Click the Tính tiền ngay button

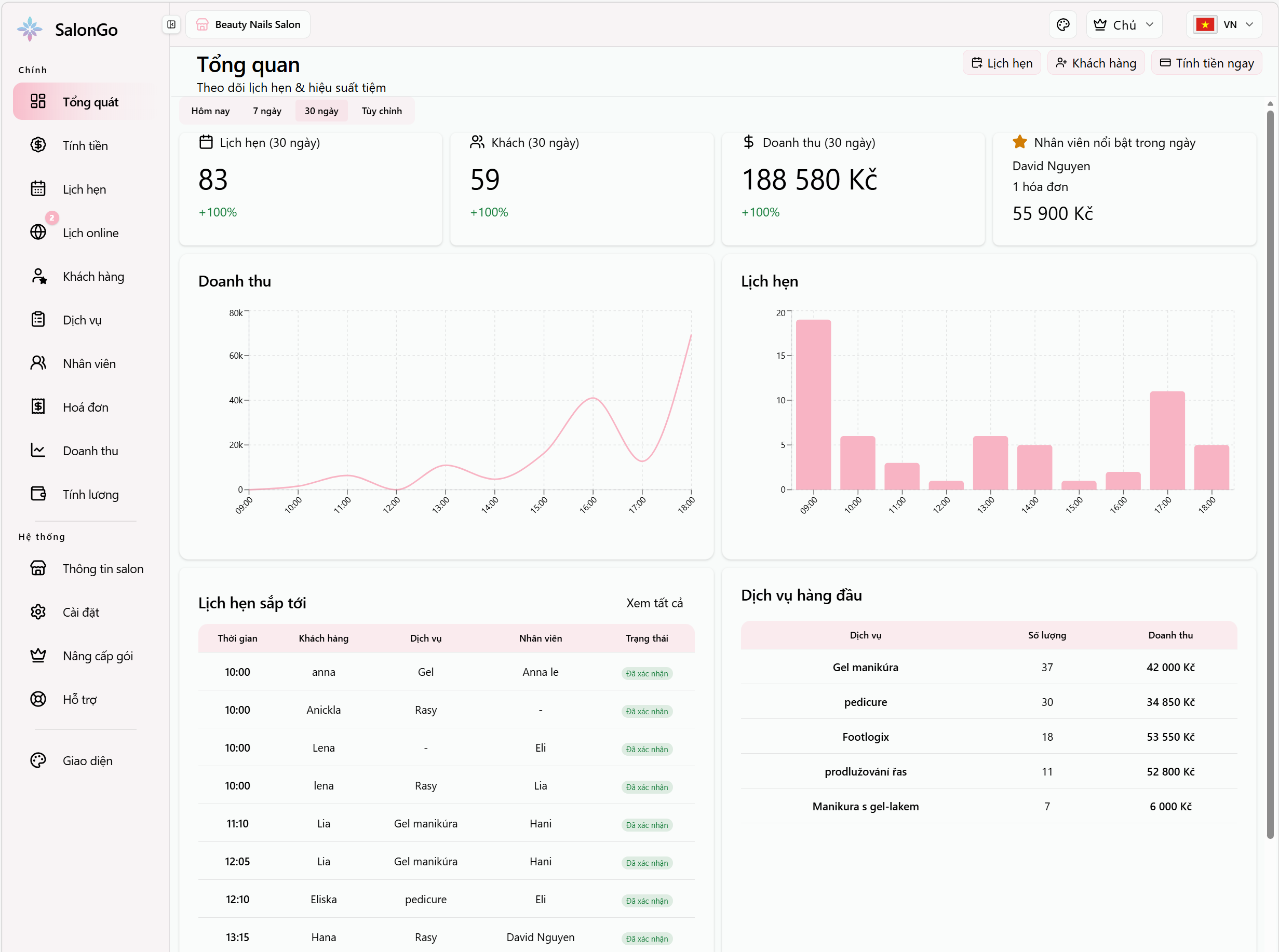1206,62
